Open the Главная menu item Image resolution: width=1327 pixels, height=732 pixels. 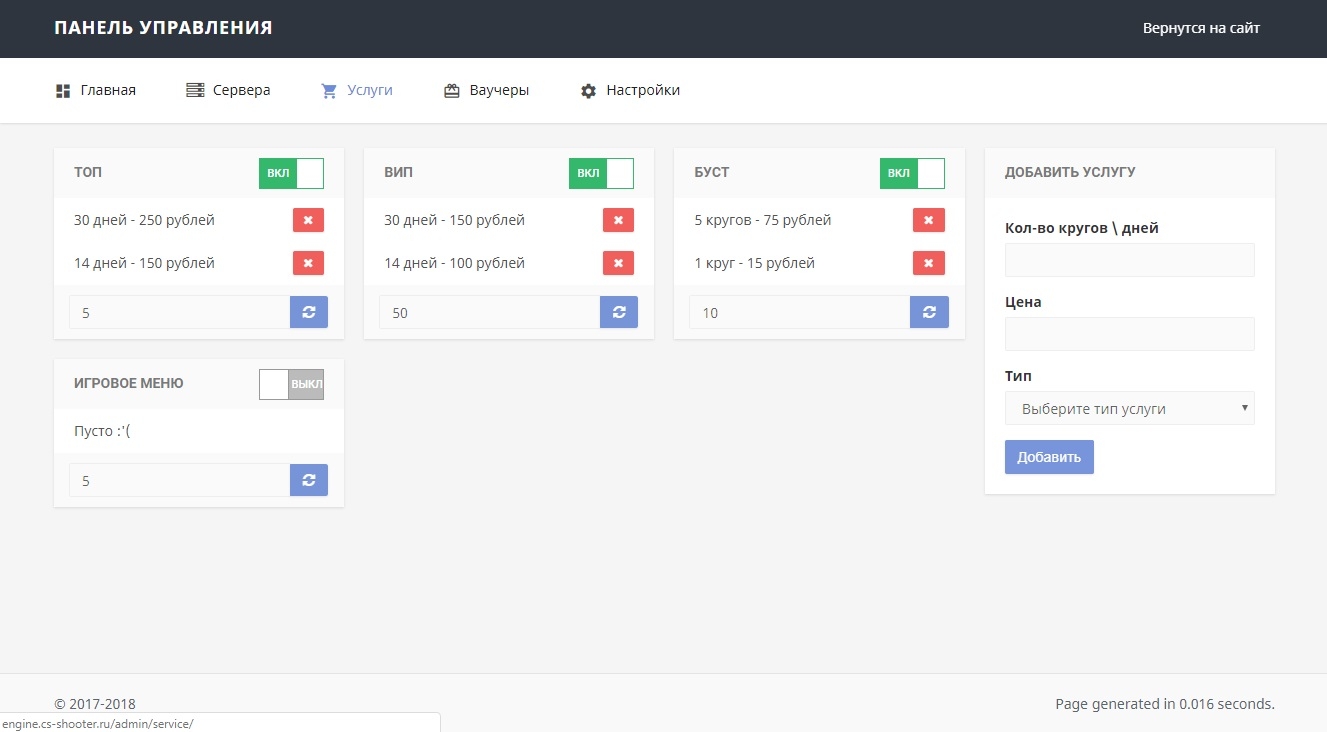pyautogui.click(x=96, y=90)
